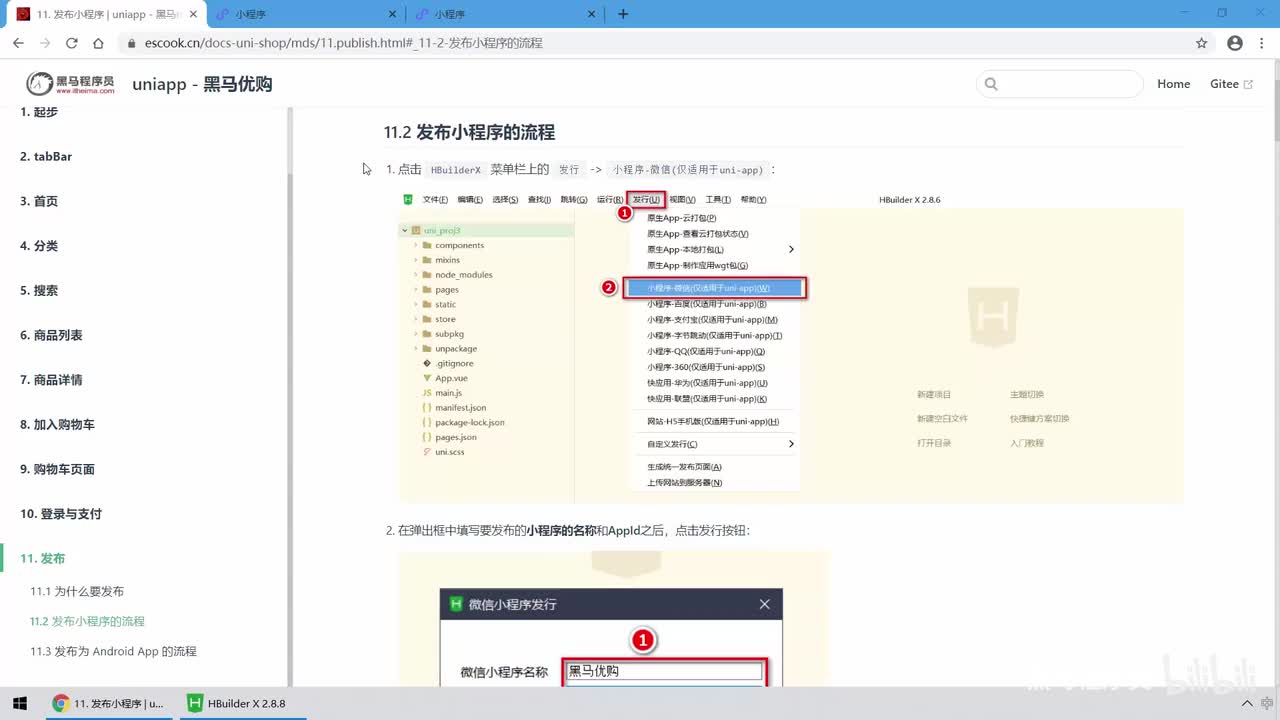Go to sidebar chapter 8. 加入购物车
This screenshot has height=720, width=1280.
click(x=57, y=424)
